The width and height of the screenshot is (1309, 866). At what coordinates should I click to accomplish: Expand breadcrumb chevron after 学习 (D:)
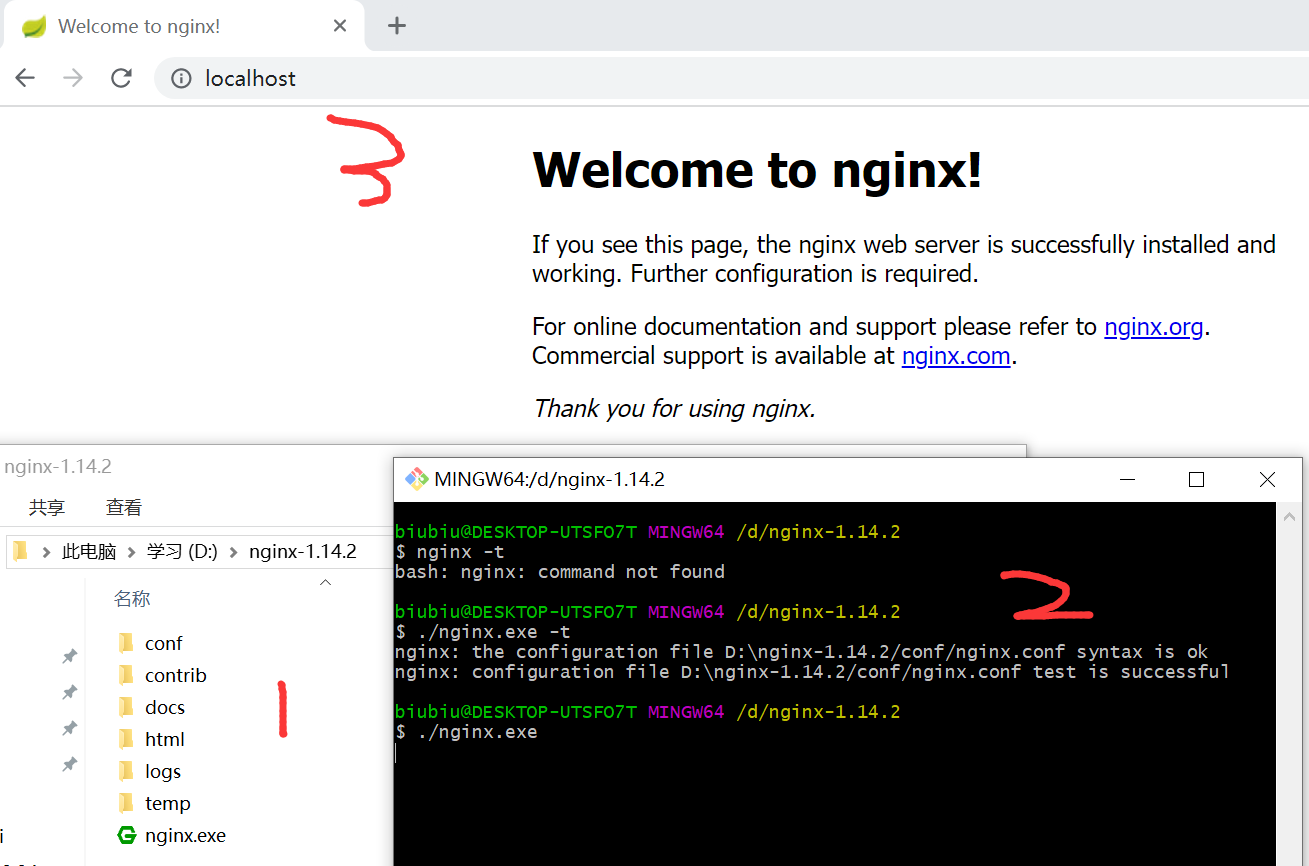tap(234, 552)
